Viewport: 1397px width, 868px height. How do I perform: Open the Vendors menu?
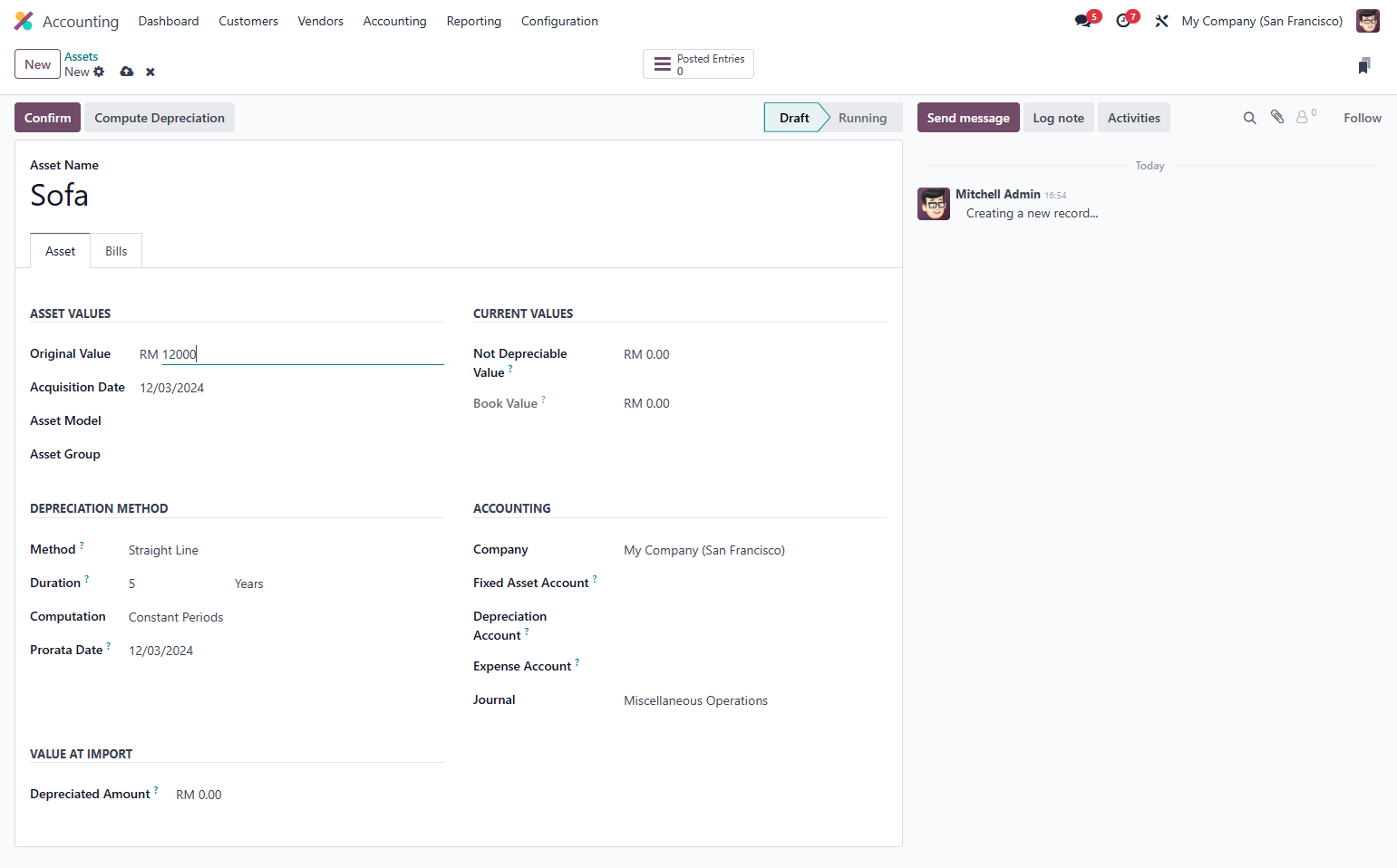click(x=321, y=21)
